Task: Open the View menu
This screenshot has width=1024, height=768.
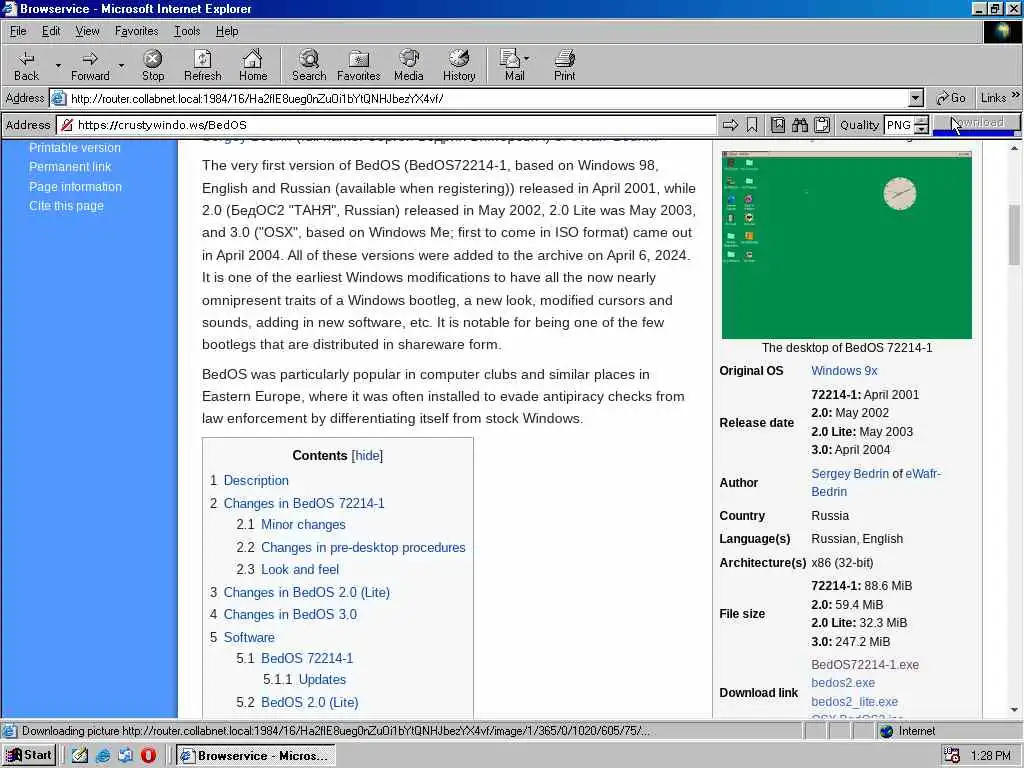Action: pos(87,31)
